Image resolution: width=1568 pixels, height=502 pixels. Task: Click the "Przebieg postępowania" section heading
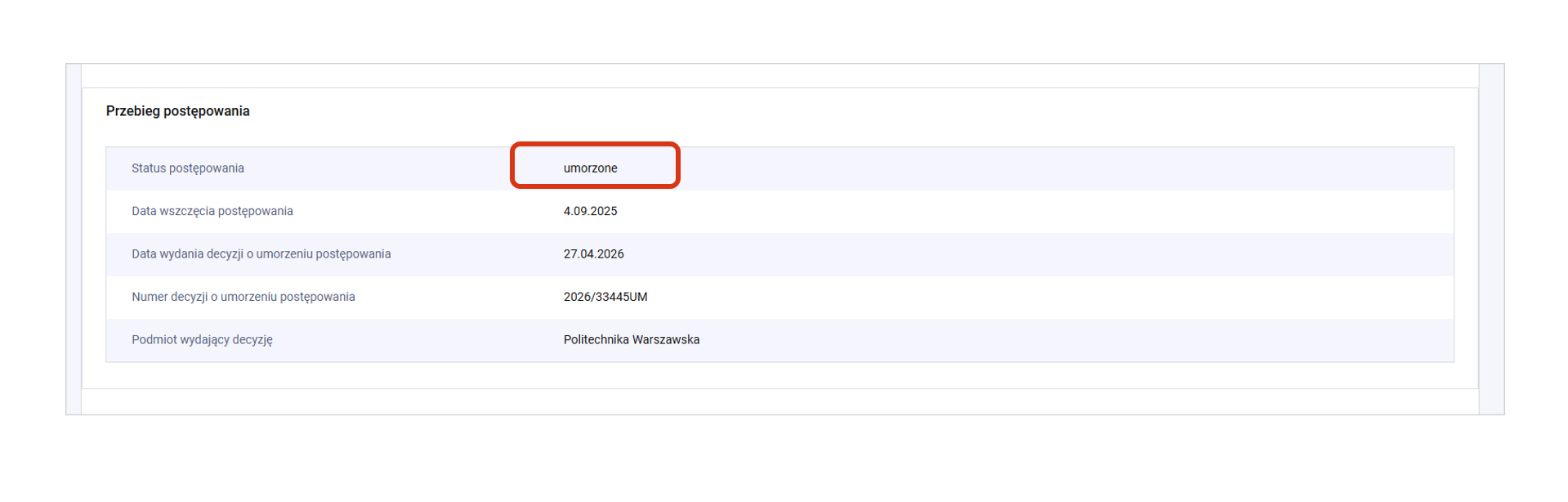(177, 111)
